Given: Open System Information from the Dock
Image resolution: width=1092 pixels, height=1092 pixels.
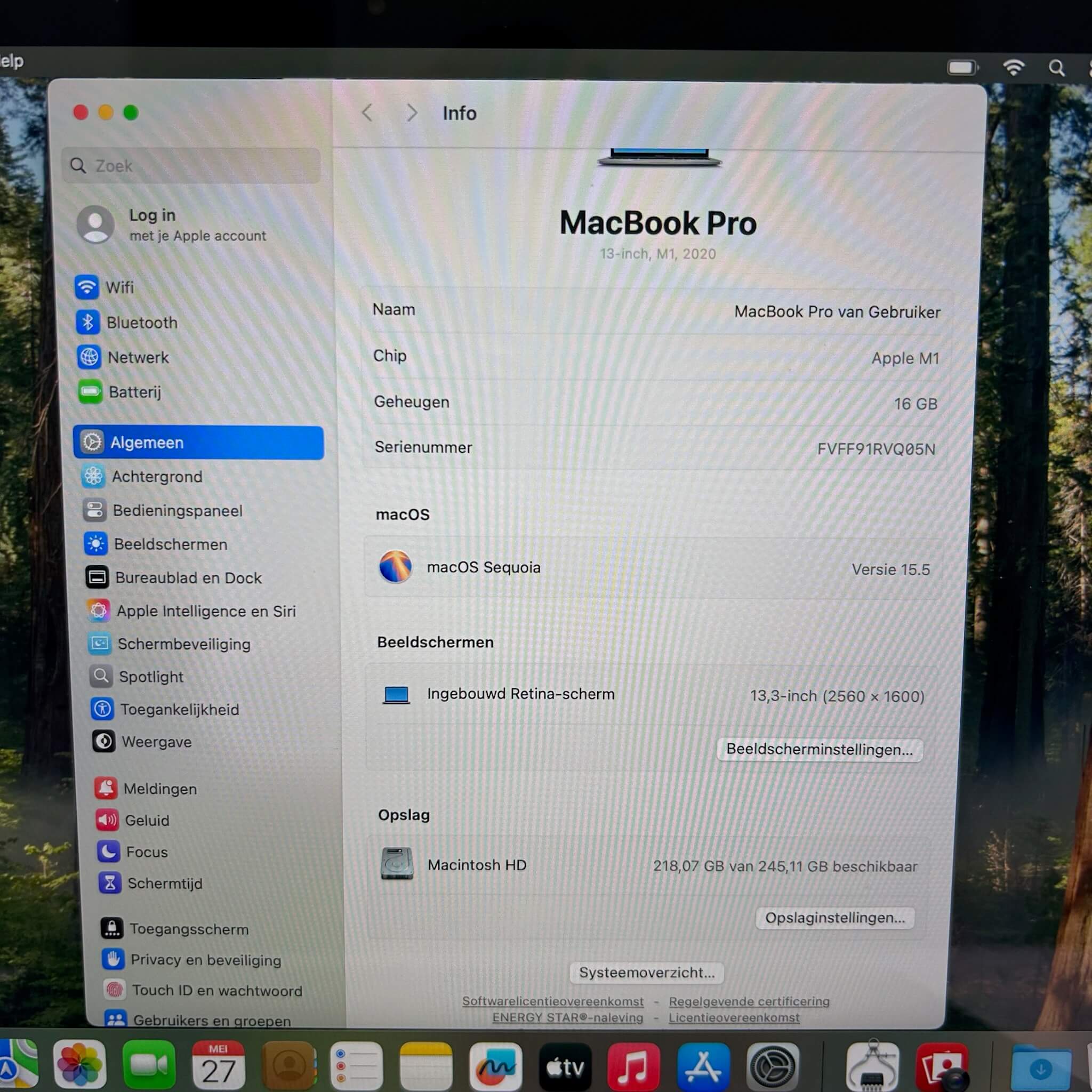Looking at the screenshot, I should point(873,1067).
